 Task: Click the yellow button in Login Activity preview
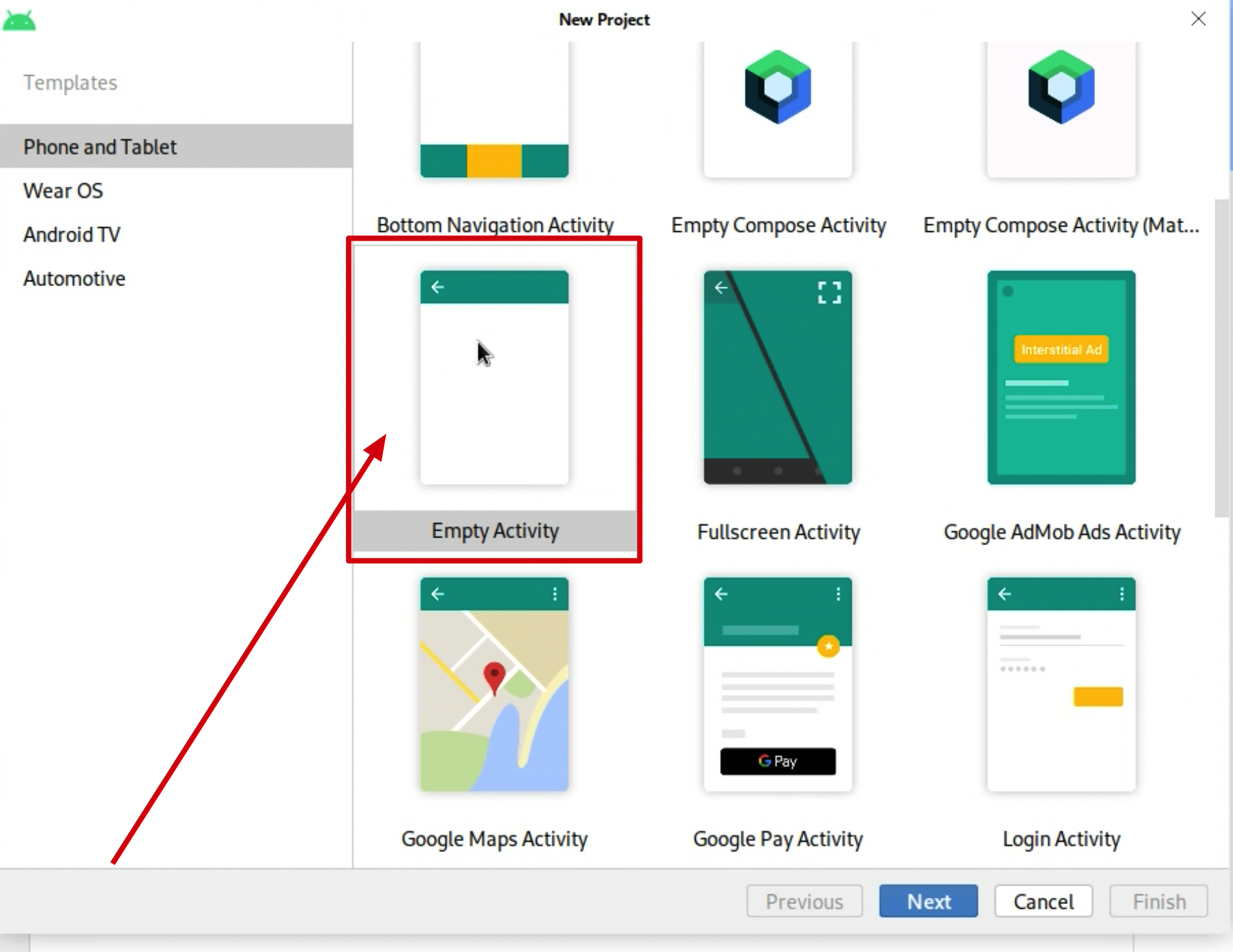[1098, 696]
